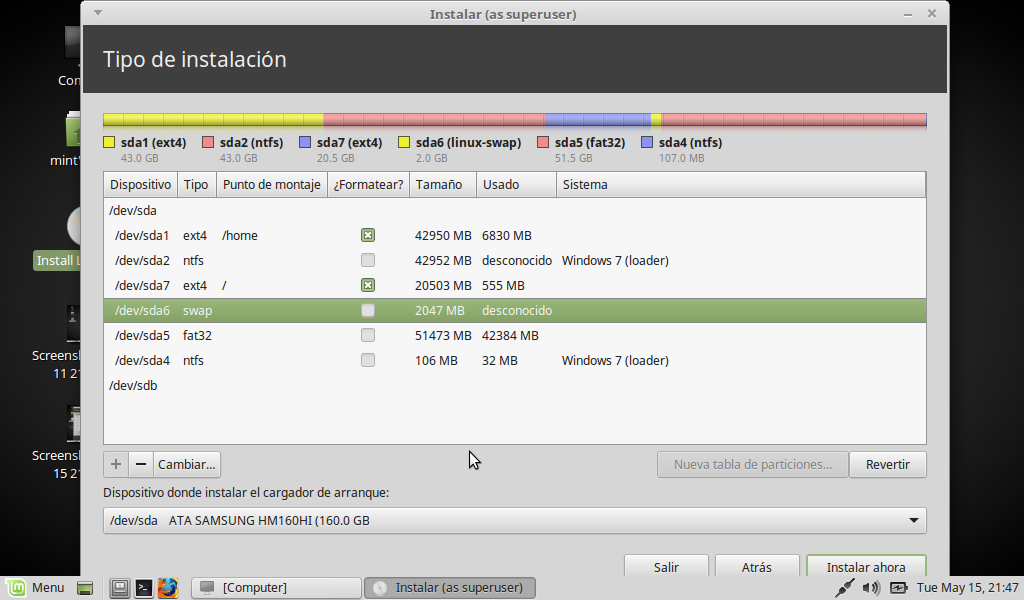Click the show desktop icon in panel
Image resolution: width=1024 pixels, height=600 pixels.
tap(85, 588)
